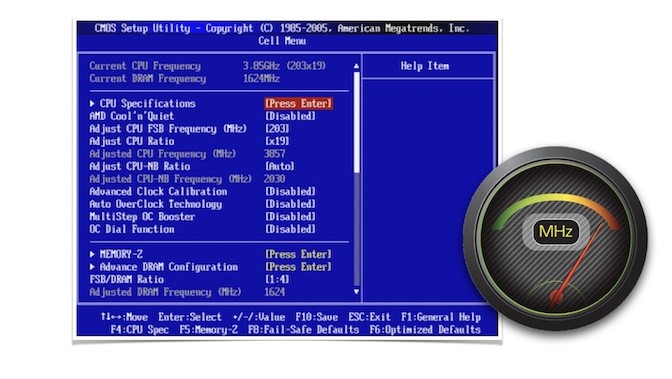Click the 2030 CPU-NB frequency value
The image size is (672, 379).
pos(275,179)
